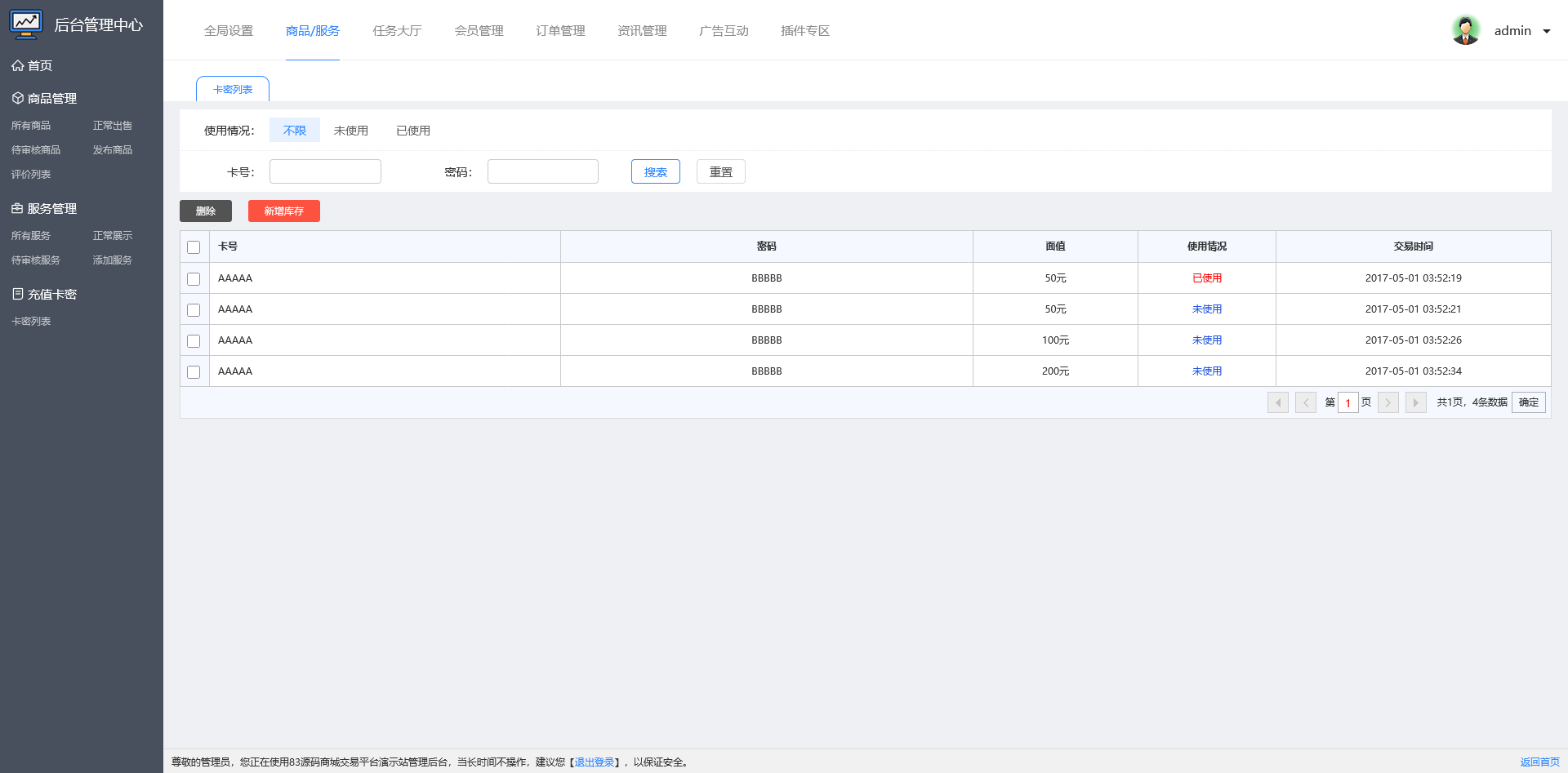Open 任务大厅 top menu
The height and width of the screenshot is (773, 1568).
[x=397, y=31]
